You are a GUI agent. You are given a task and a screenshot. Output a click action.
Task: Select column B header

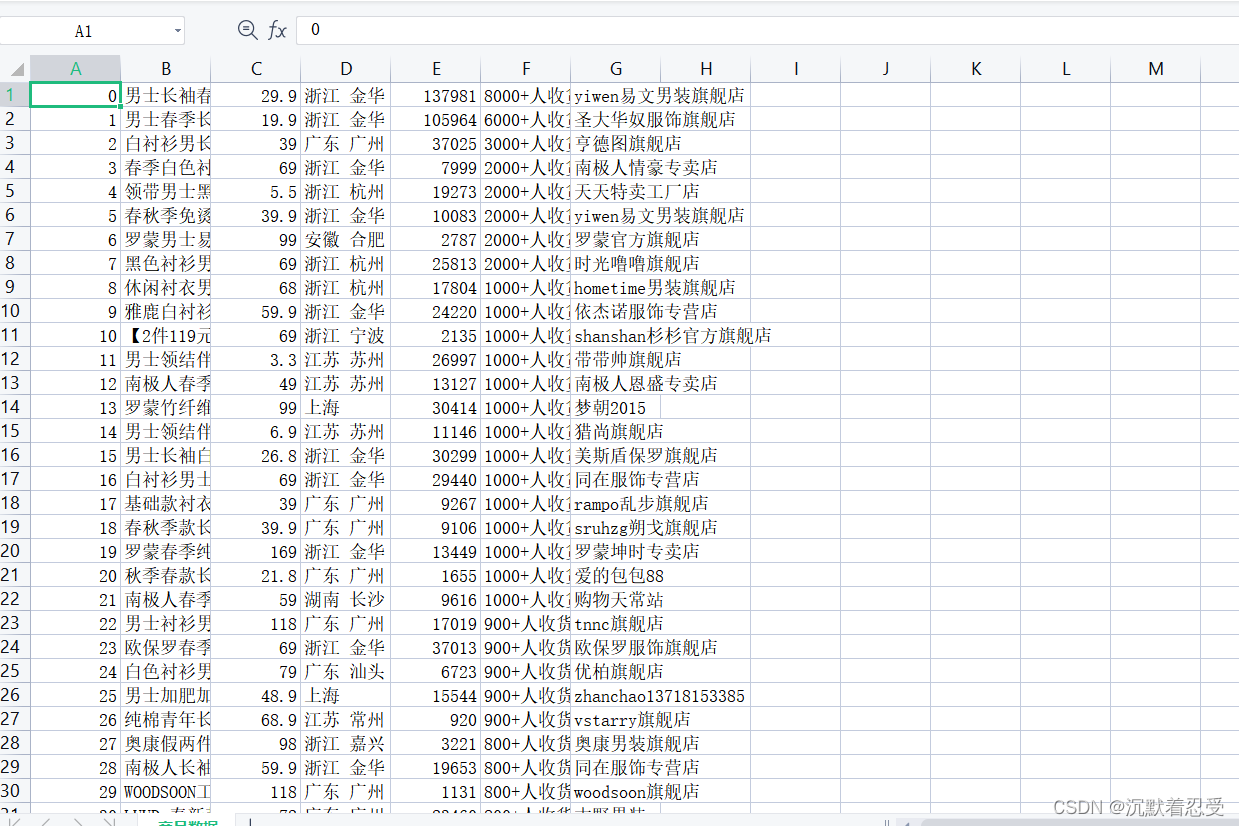[x=166, y=69]
